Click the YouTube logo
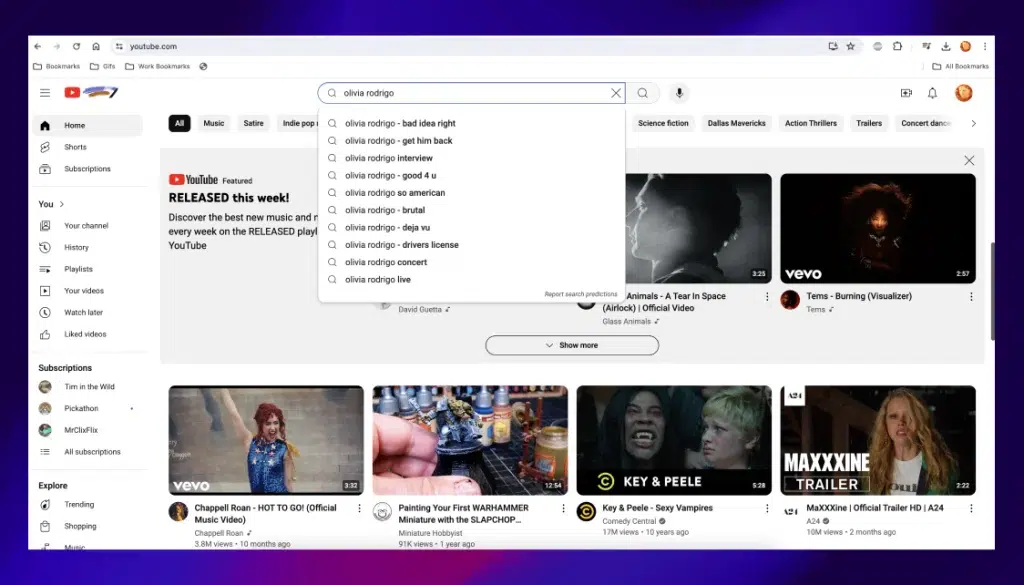 pyautogui.click(x=91, y=93)
